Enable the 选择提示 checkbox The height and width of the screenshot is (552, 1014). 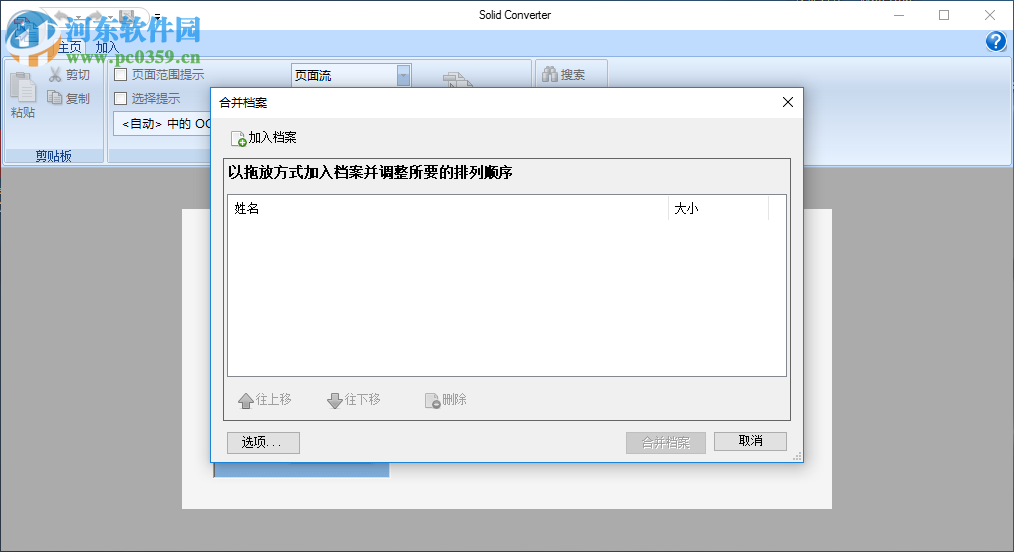click(x=120, y=98)
